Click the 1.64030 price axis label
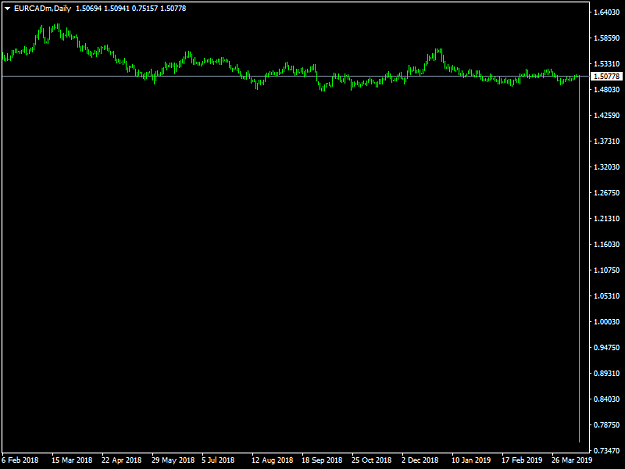This screenshot has width=625, height=469. (607, 12)
